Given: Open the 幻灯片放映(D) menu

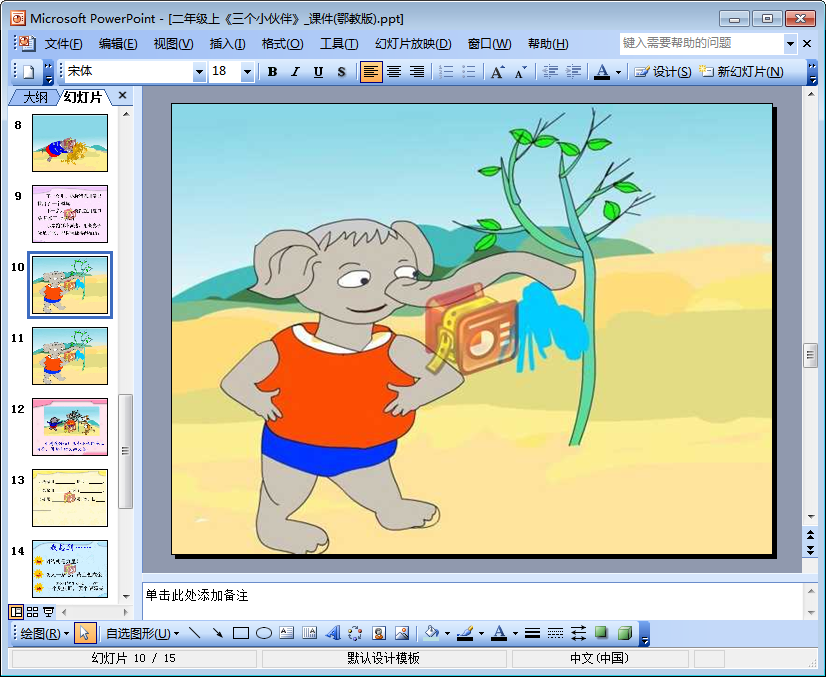Looking at the screenshot, I should click(x=413, y=44).
